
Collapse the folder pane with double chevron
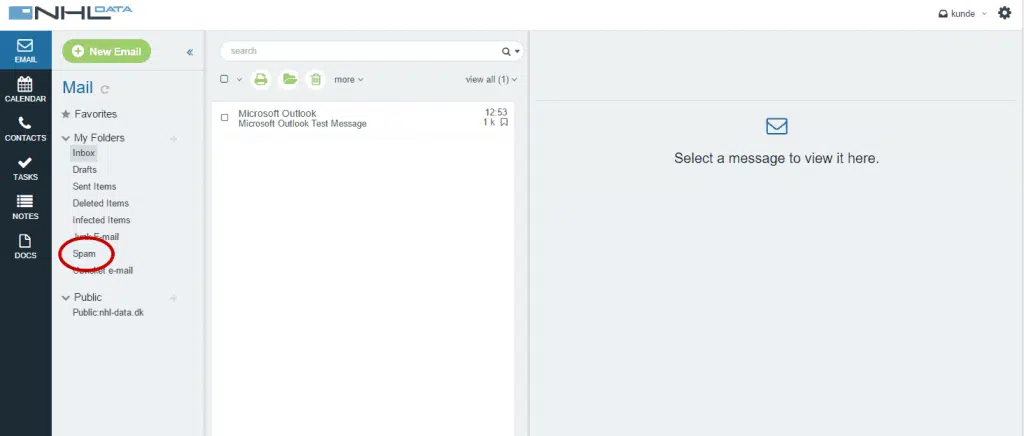pos(190,52)
